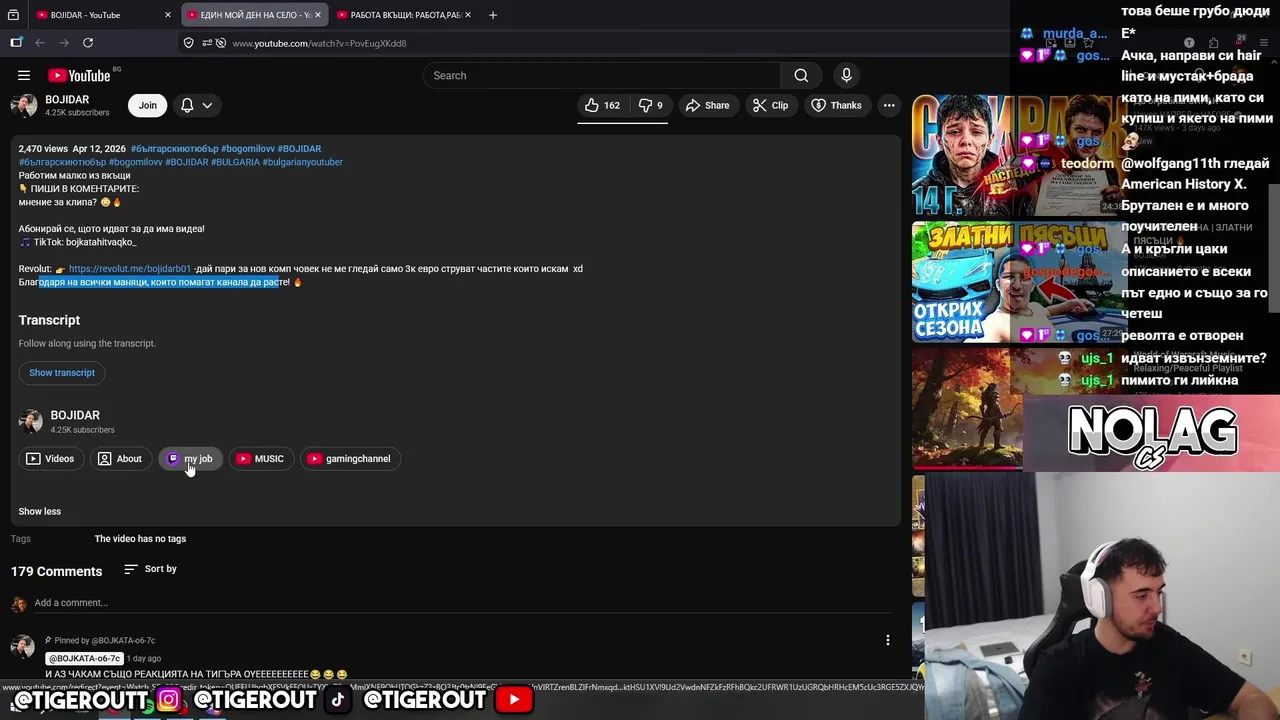Go back in browser history
The image size is (1280, 720).
(40, 43)
